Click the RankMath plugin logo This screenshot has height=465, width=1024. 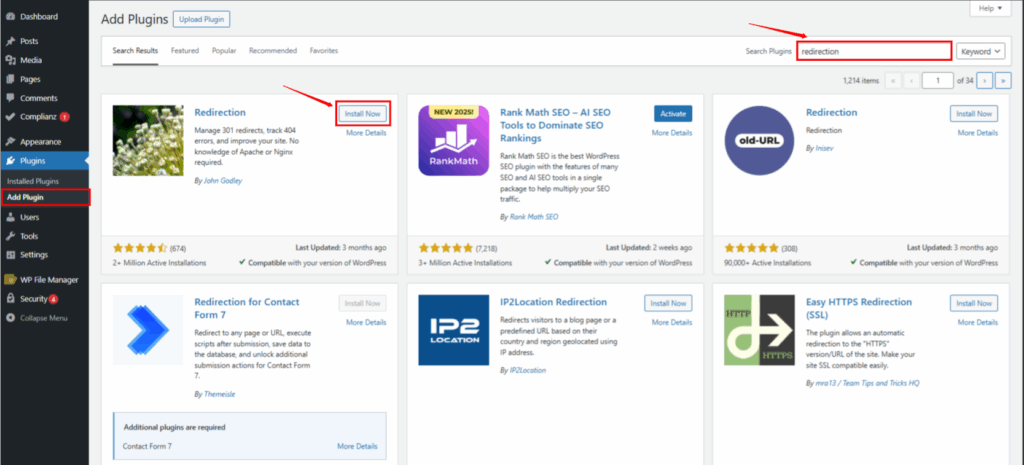(x=453, y=140)
